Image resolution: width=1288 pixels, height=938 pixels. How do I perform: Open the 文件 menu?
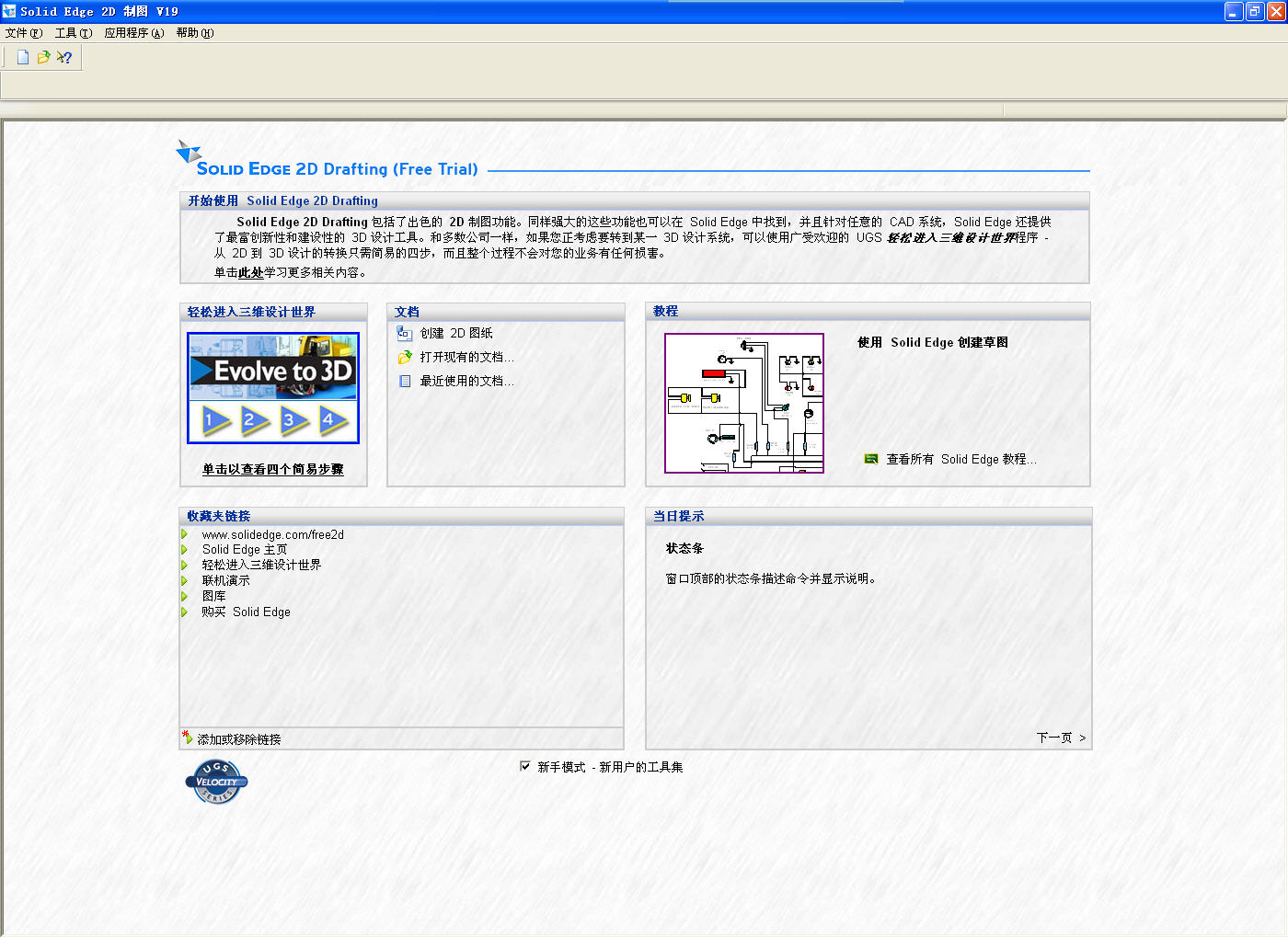pyautogui.click(x=24, y=33)
